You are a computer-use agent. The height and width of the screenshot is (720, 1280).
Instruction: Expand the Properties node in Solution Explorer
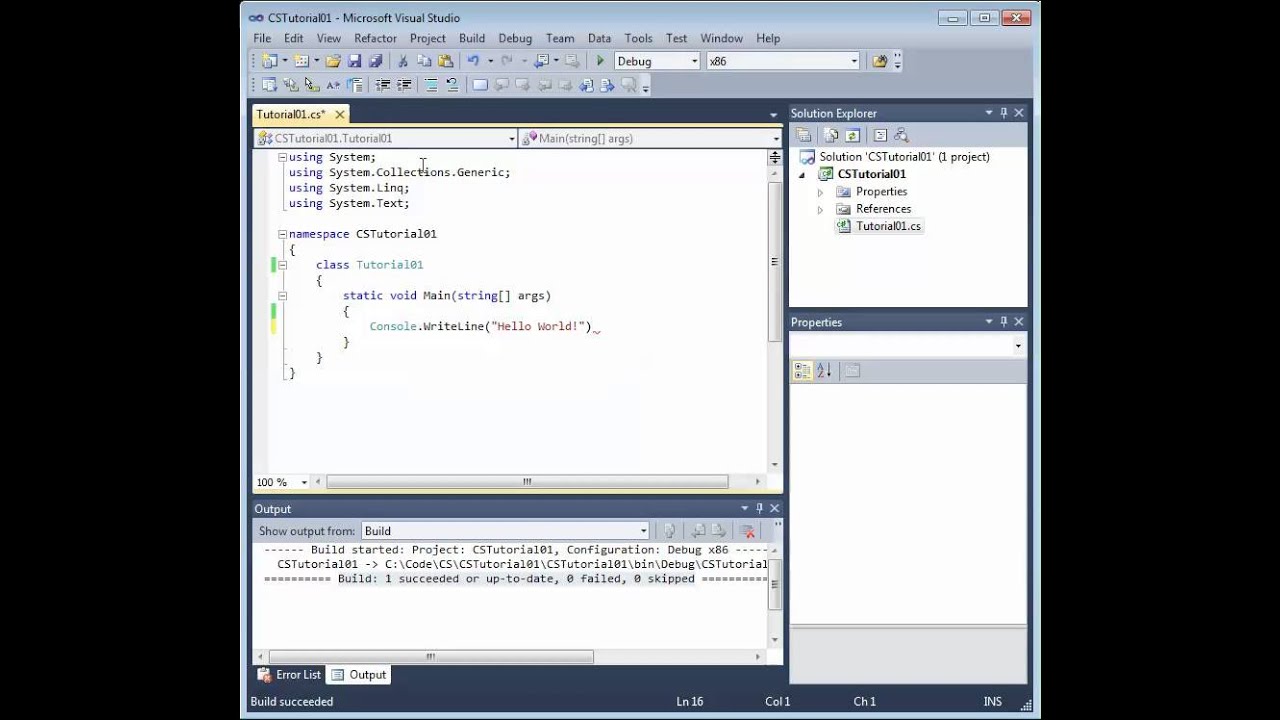click(821, 192)
